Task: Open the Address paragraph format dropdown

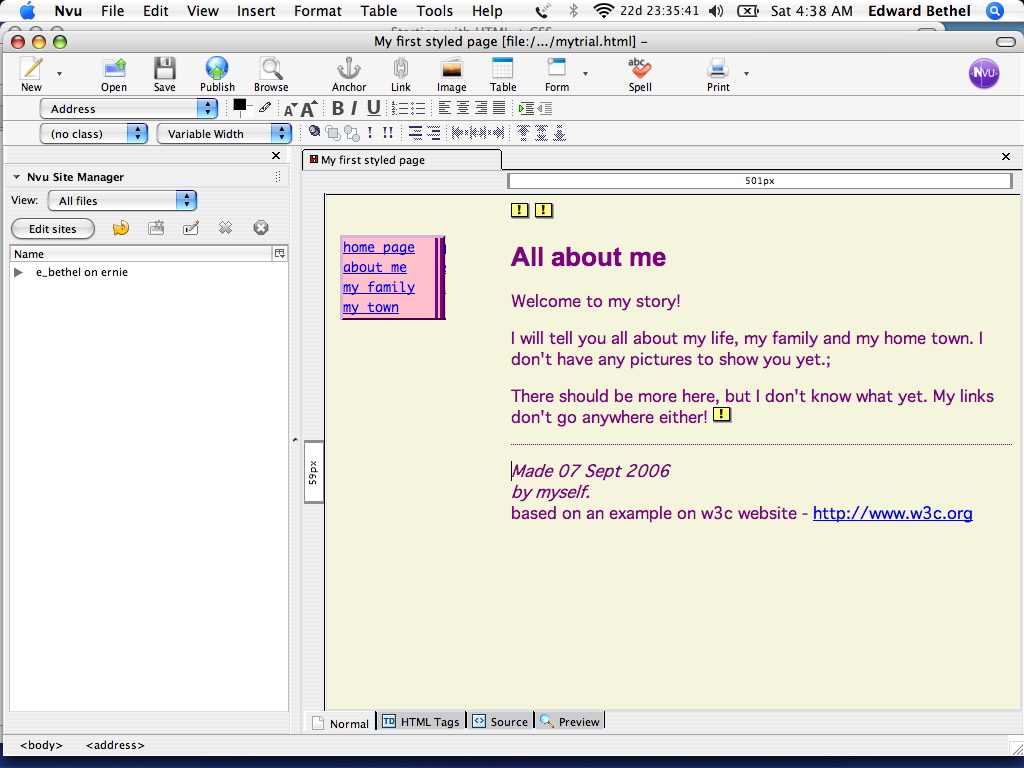Action: 130,108
